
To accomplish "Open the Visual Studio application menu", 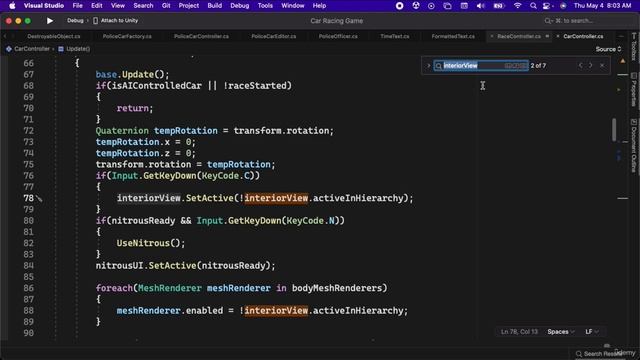I will 44,6.
